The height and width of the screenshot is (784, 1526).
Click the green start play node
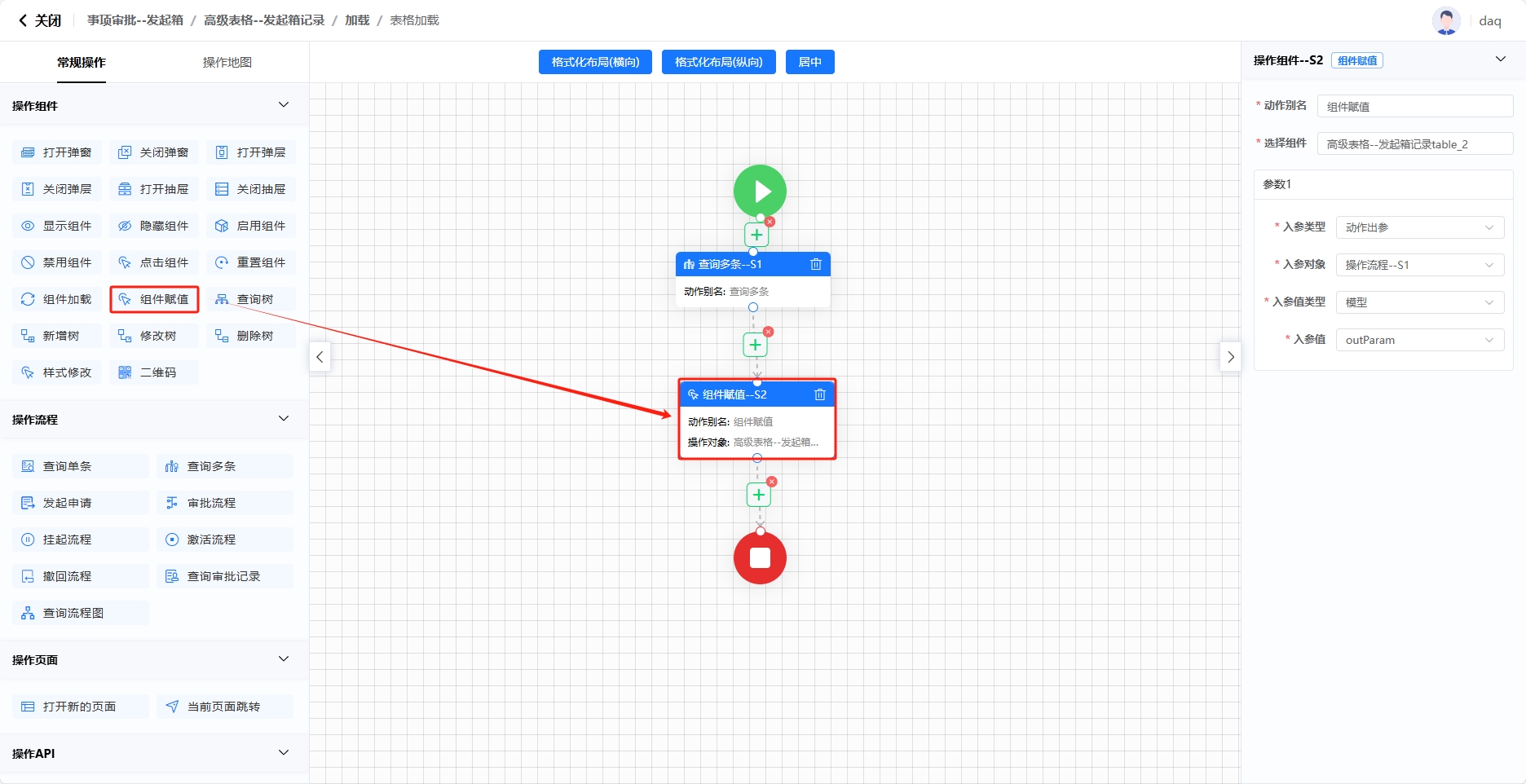click(760, 192)
